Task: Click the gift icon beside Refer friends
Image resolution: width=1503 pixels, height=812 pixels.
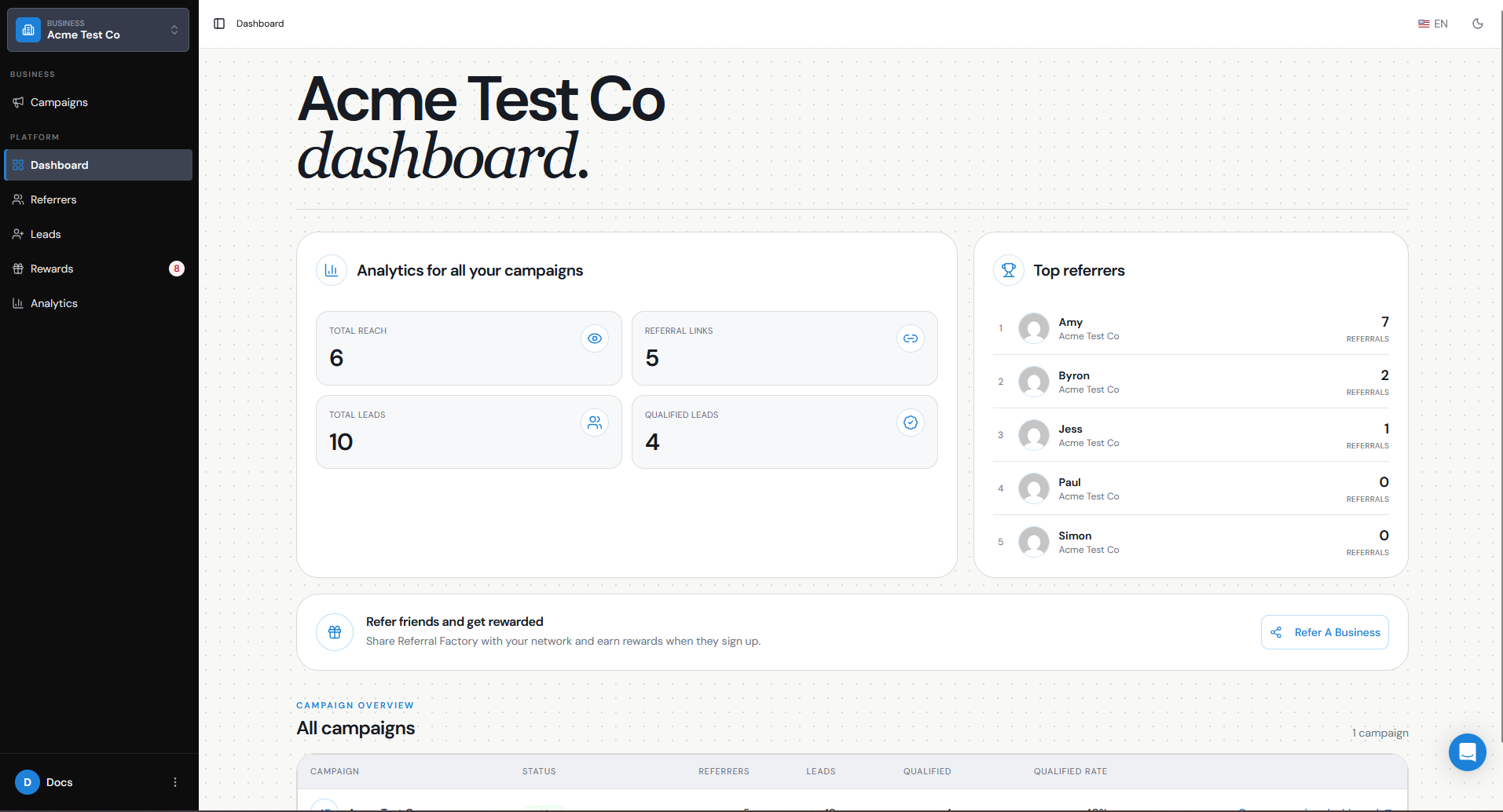Action: tap(335, 632)
